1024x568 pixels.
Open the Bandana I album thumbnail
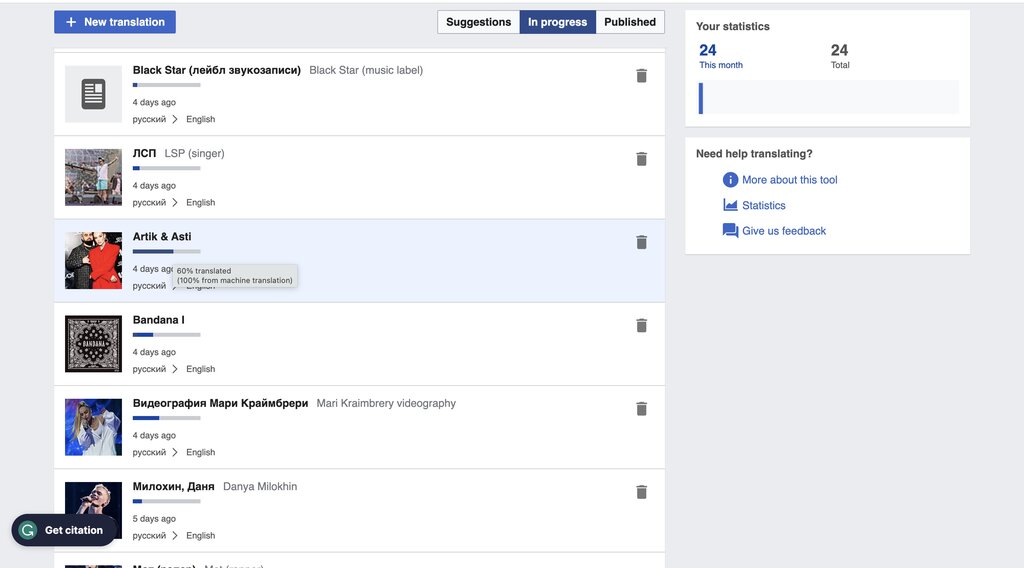pyautogui.click(x=93, y=343)
